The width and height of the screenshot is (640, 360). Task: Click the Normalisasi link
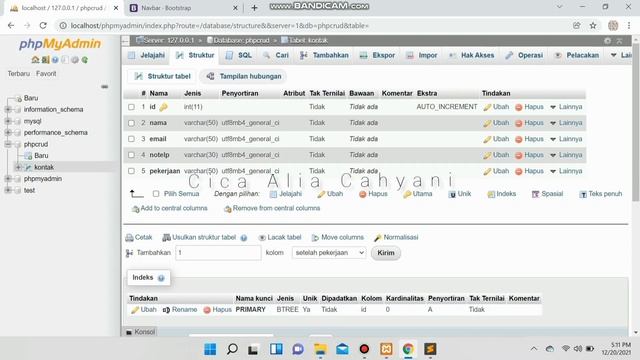tap(396, 238)
